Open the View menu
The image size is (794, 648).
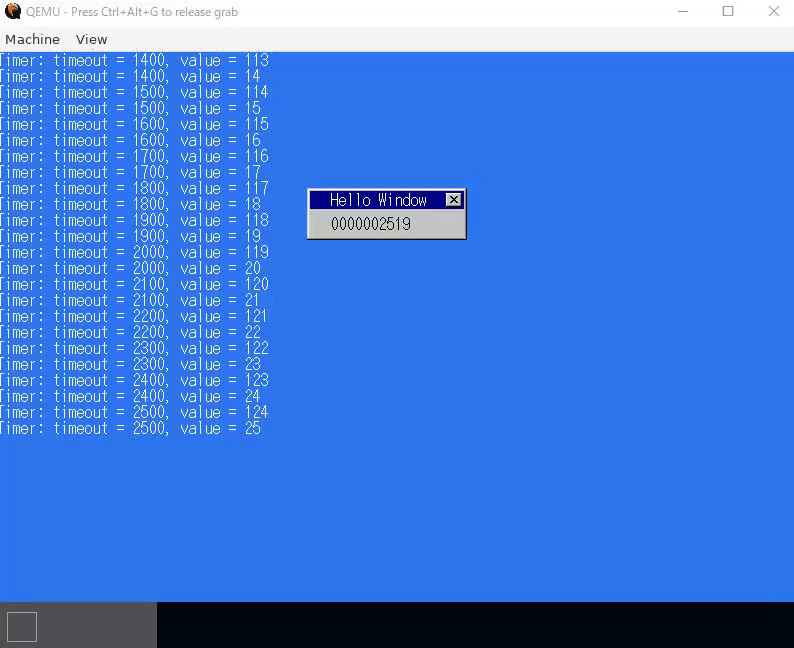[92, 39]
